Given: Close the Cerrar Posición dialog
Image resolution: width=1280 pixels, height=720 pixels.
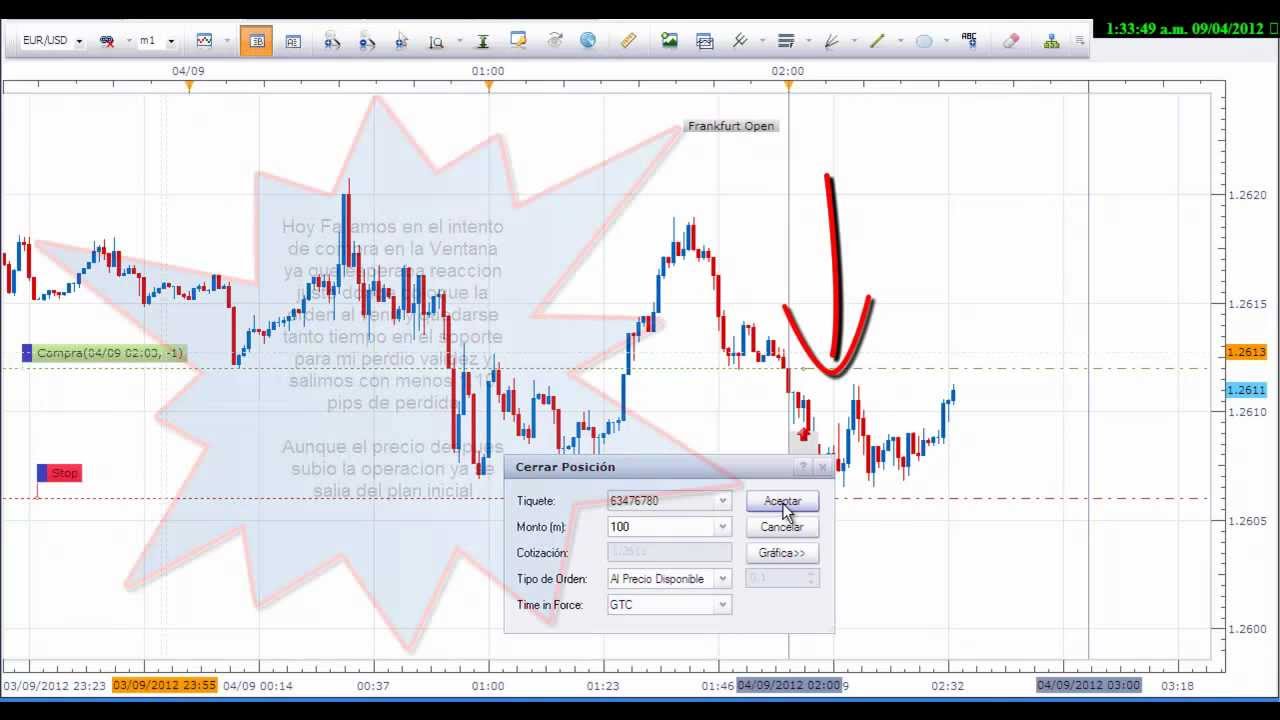Looking at the screenshot, I should tap(822, 467).
